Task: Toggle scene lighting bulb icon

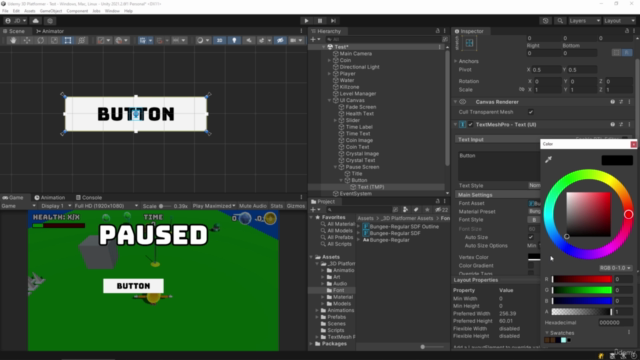Action: click(234, 40)
